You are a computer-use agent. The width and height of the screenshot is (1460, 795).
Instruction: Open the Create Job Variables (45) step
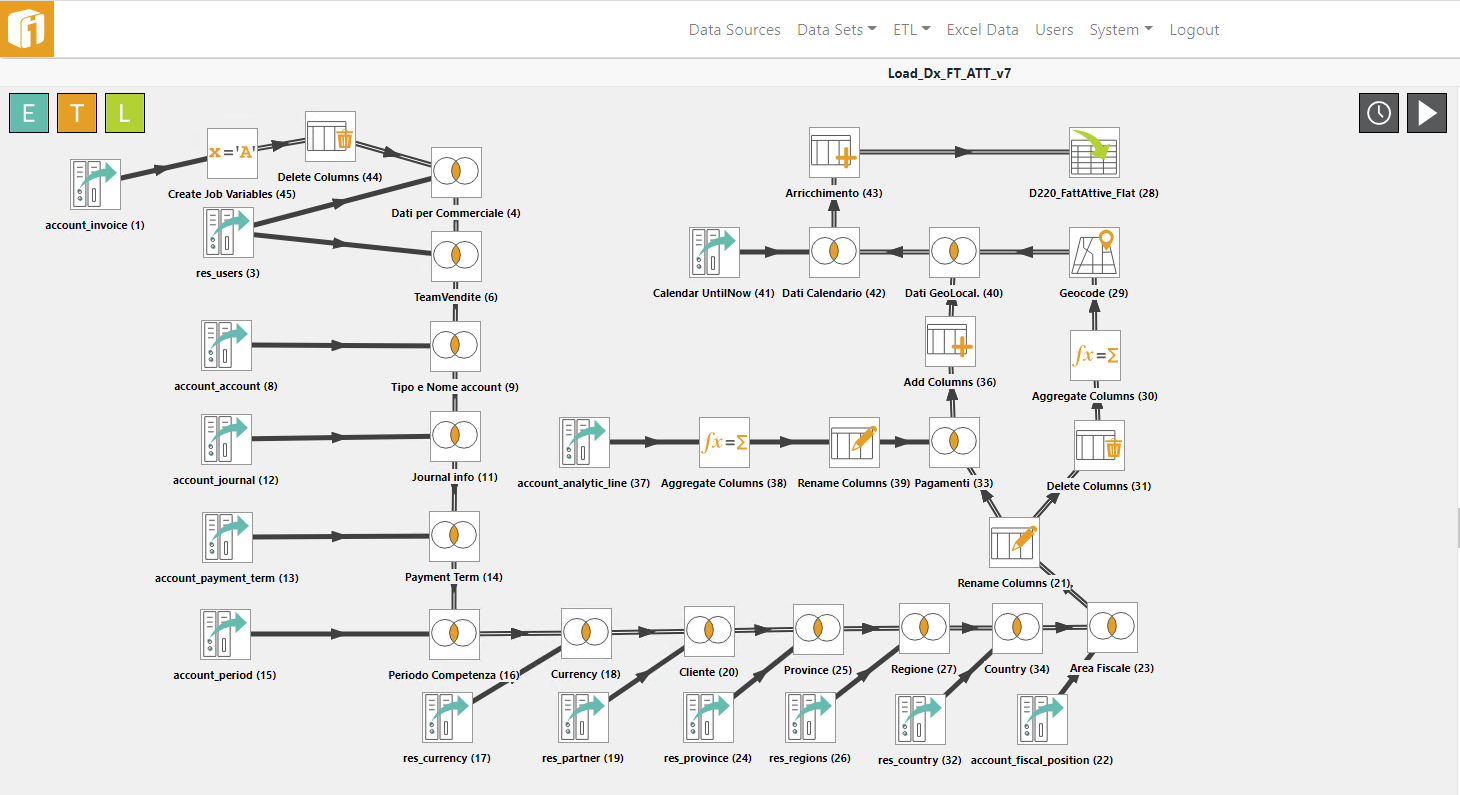[232, 152]
